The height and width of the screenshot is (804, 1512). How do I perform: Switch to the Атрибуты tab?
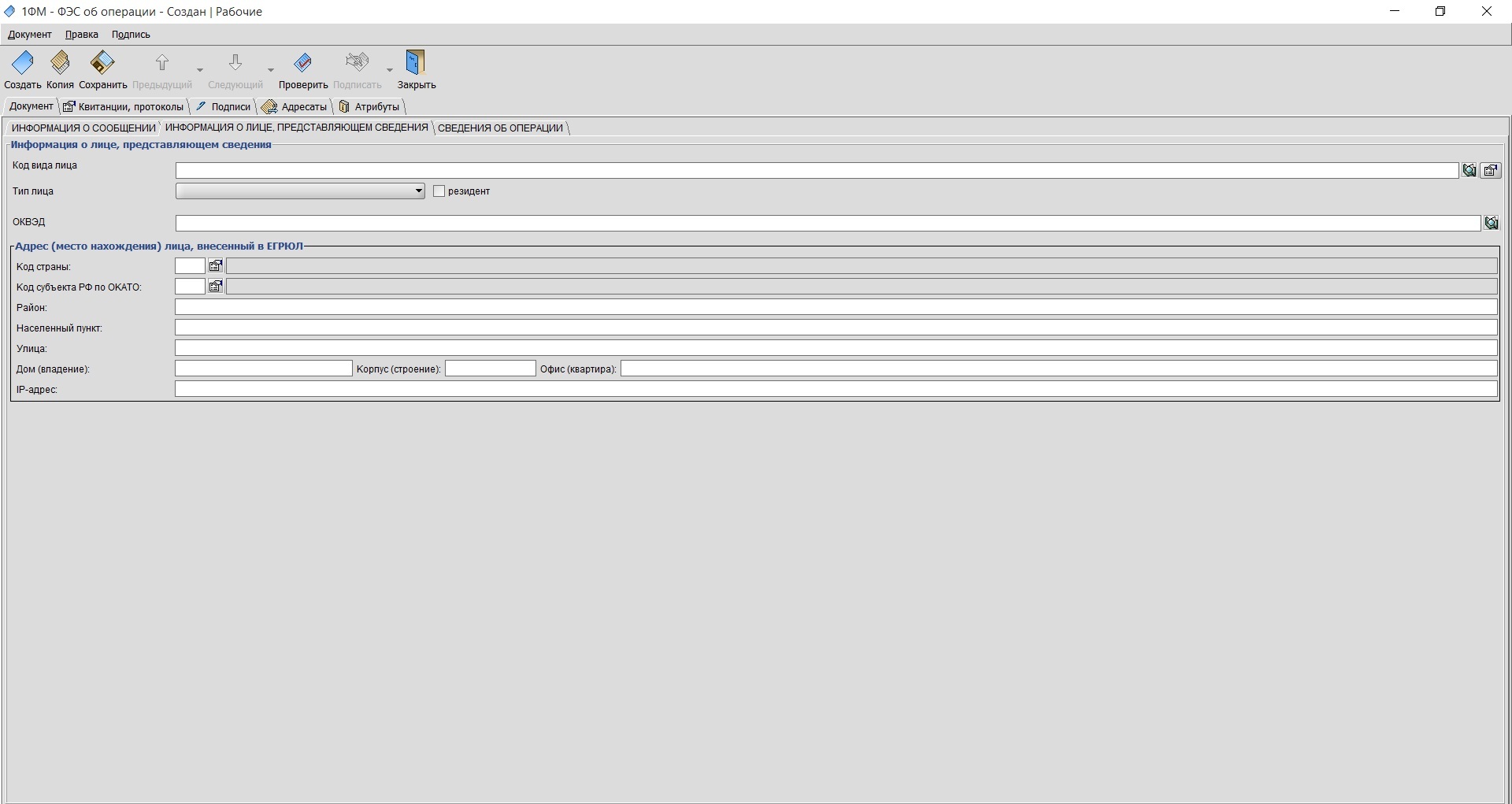pyautogui.click(x=369, y=106)
